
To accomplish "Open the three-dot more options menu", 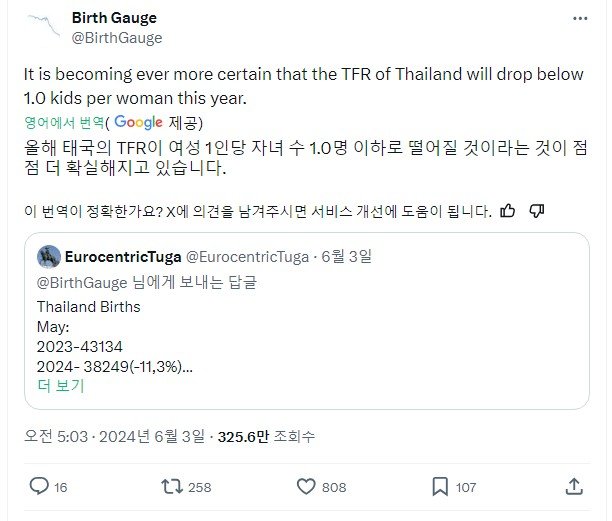I will 580,19.
